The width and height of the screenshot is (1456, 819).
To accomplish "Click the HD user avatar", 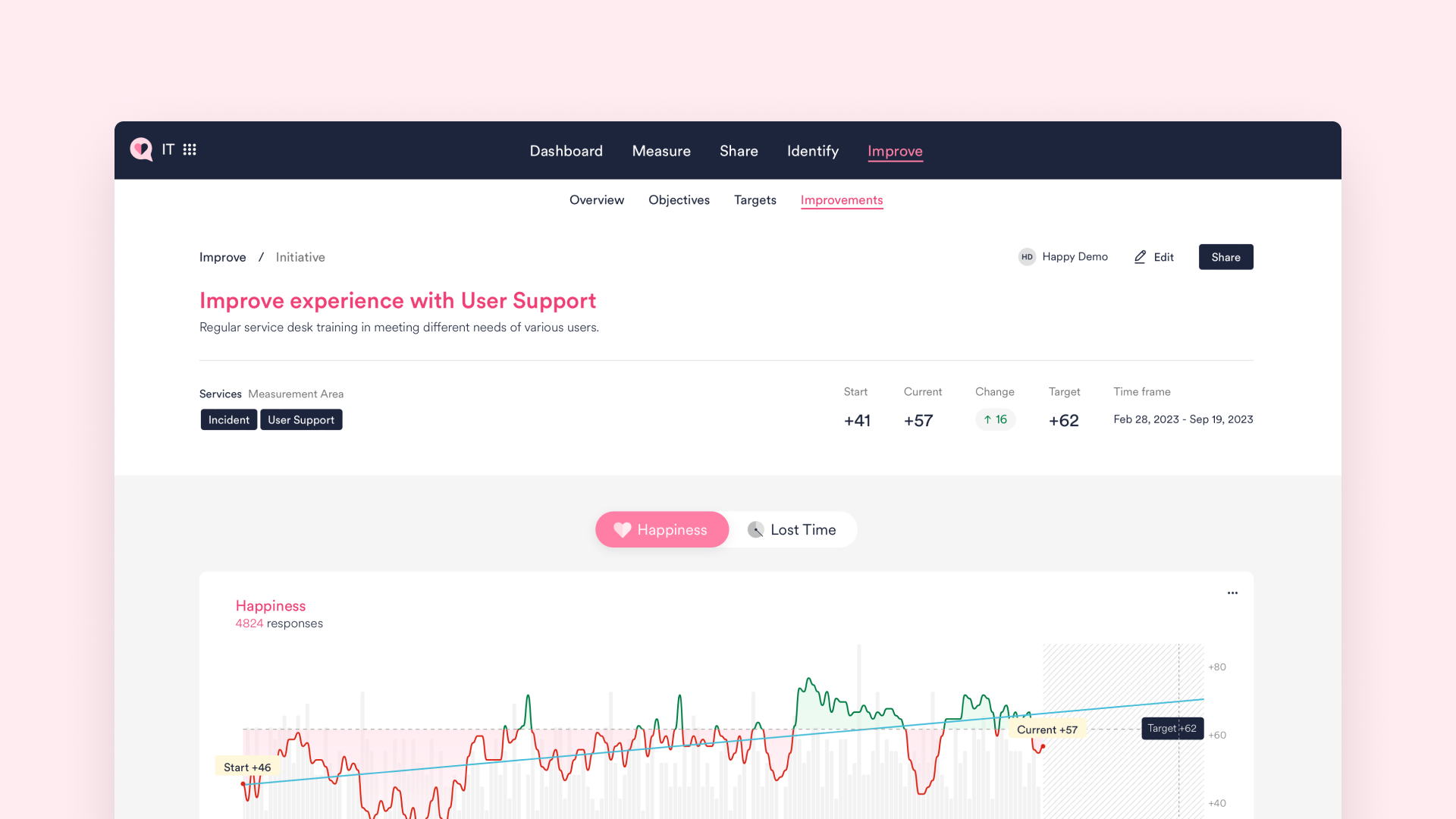I will [x=1027, y=257].
